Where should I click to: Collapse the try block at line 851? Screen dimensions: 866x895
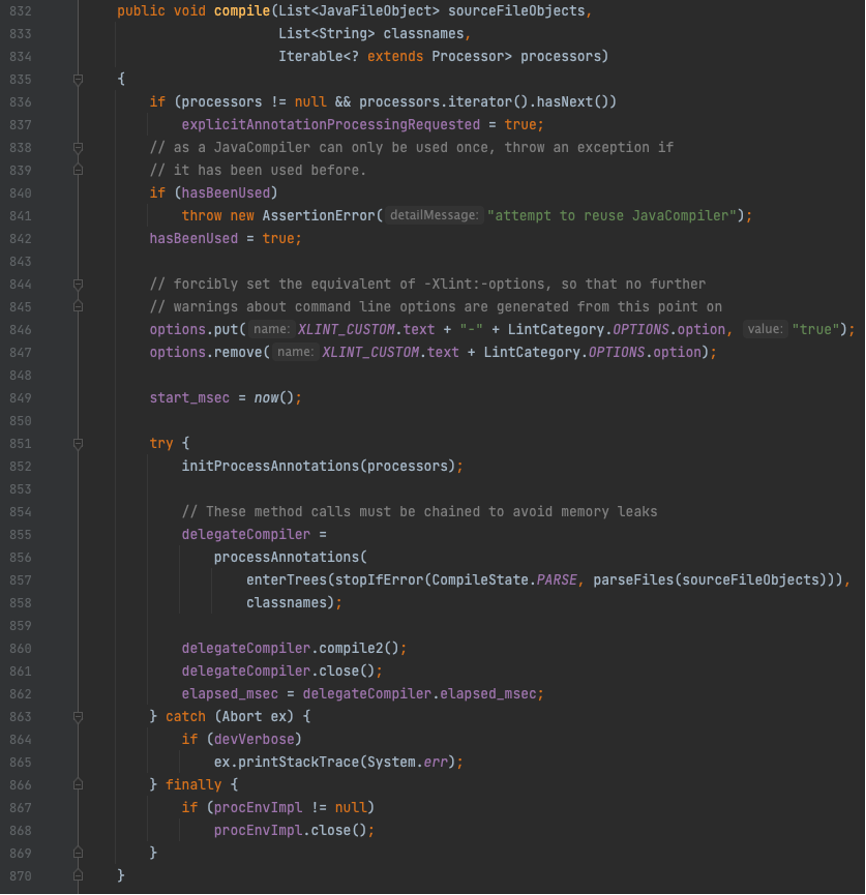pyautogui.click(x=78, y=444)
